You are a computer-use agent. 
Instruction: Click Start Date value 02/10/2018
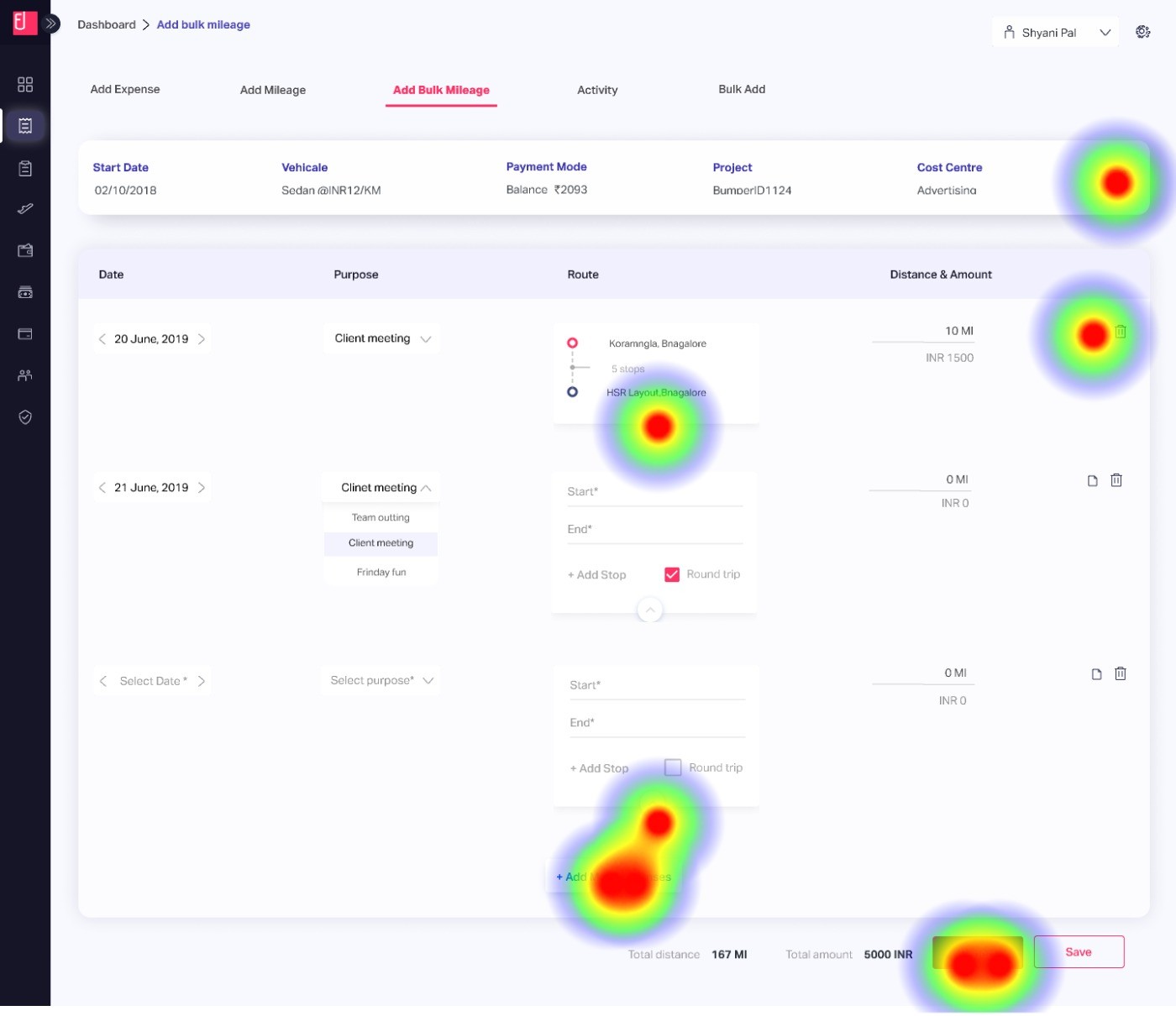tap(125, 191)
